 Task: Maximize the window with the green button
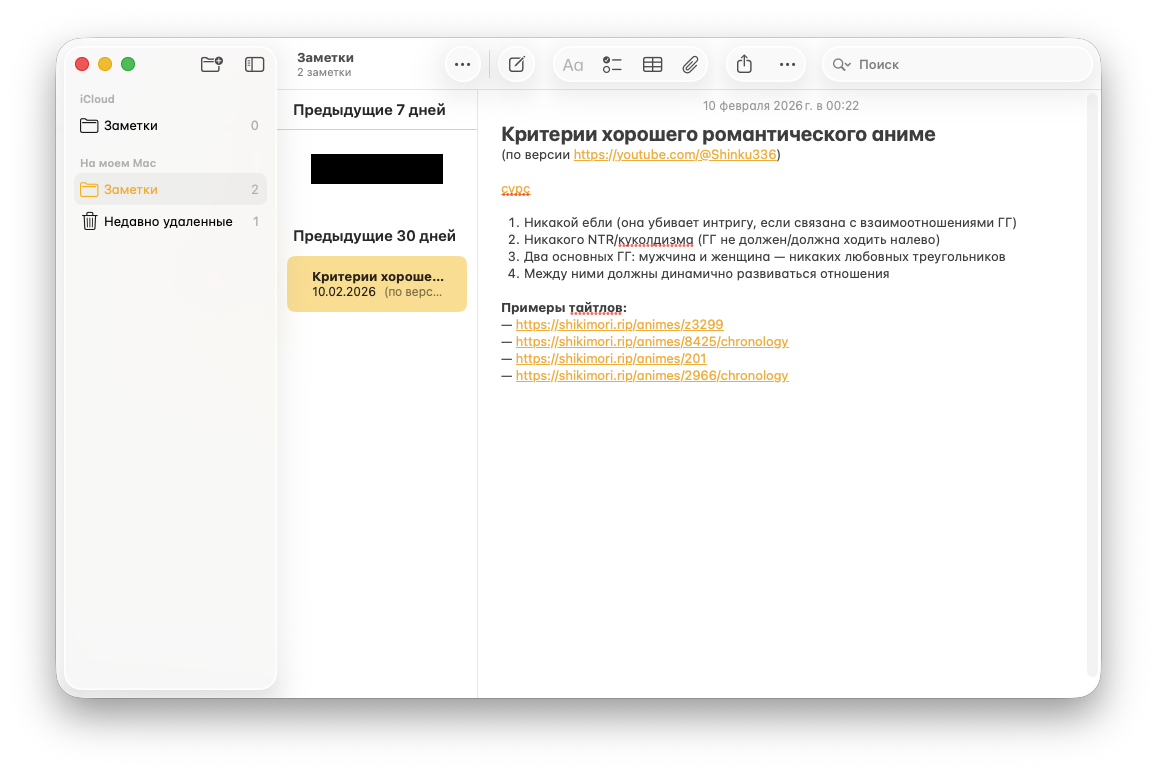[128, 64]
